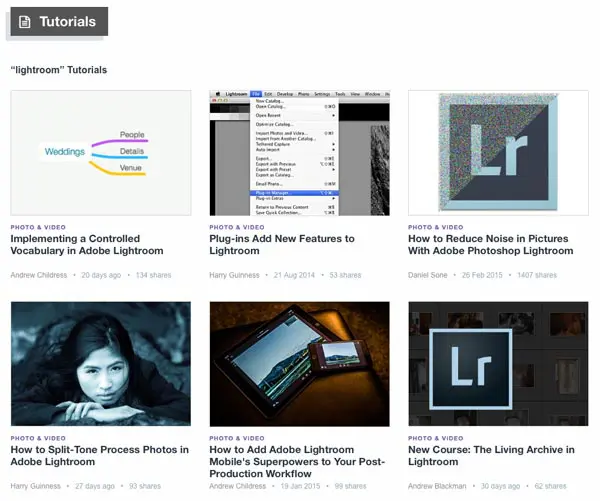Click Photo & Video category above Living Archive course
Viewport: 600px width, 501px height.
tap(436, 438)
